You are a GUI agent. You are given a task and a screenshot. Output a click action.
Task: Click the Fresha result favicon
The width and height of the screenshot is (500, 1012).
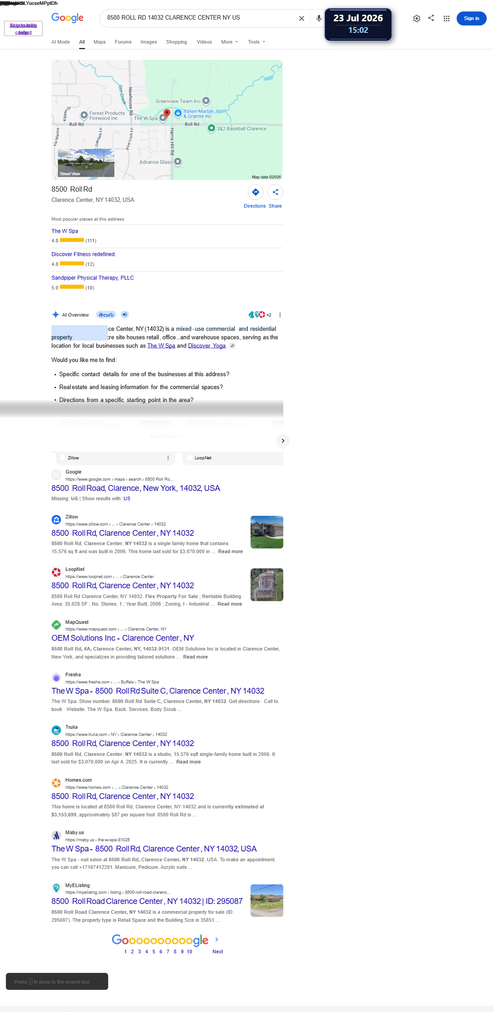click(56, 678)
